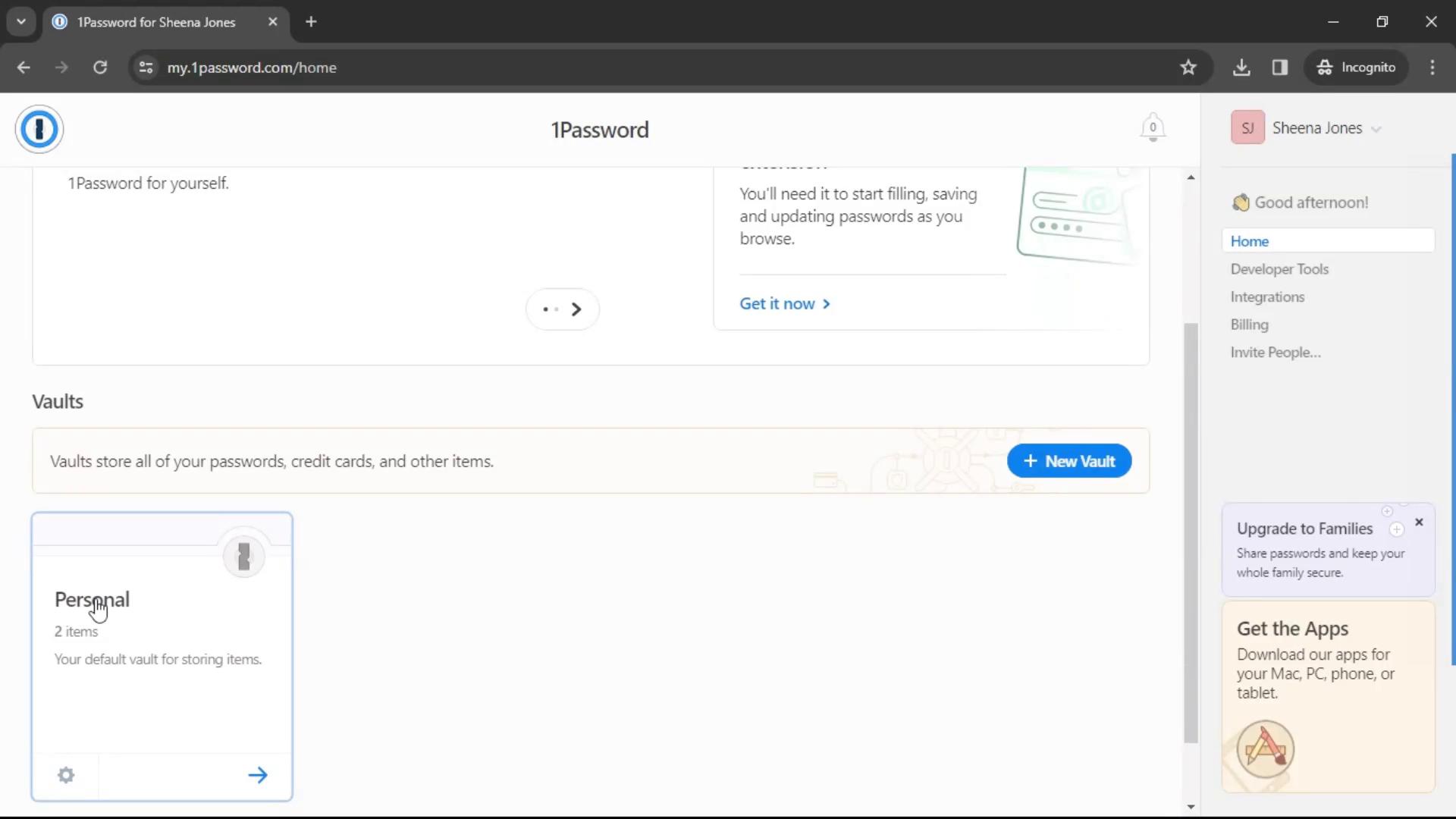Viewport: 1456px width, 819px height.
Task: Open a new browser tab
Action: tap(311, 22)
